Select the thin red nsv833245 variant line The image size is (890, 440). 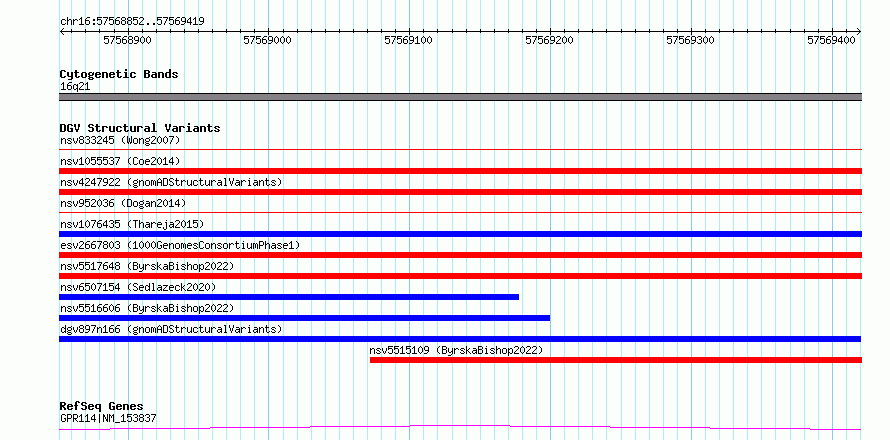[460, 150]
